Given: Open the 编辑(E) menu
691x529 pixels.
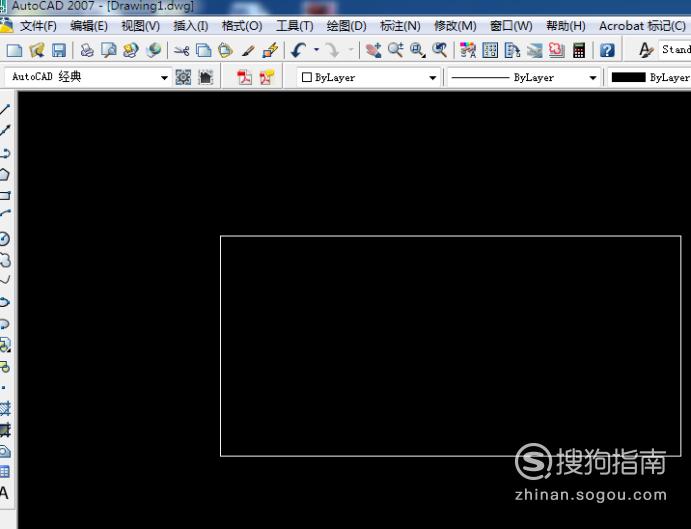Looking at the screenshot, I should (x=89, y=26).
